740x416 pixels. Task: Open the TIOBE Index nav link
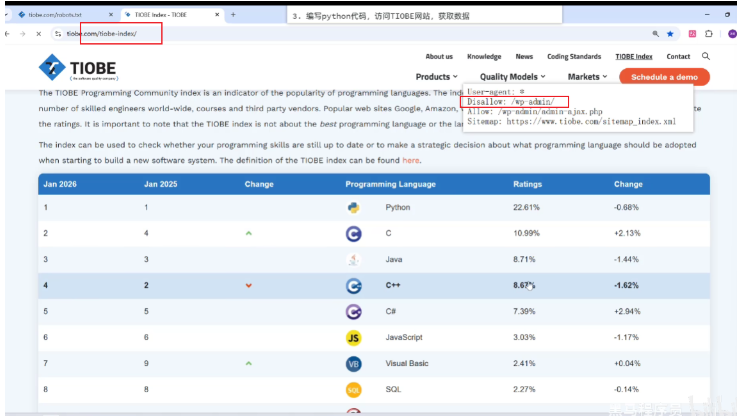pos(634,56)
